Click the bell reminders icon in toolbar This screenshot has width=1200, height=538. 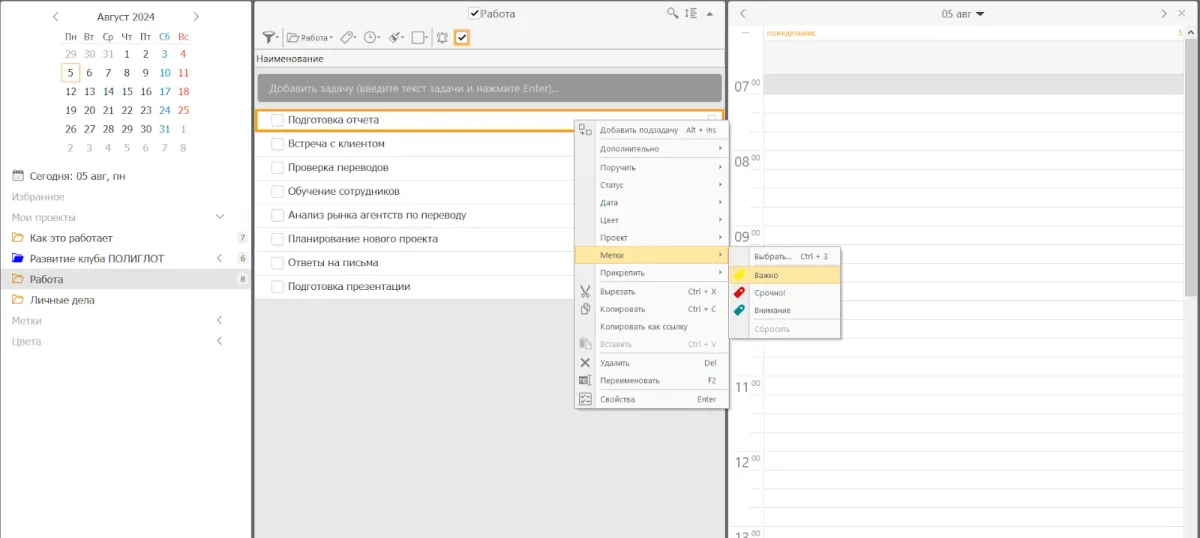point(442,38)
